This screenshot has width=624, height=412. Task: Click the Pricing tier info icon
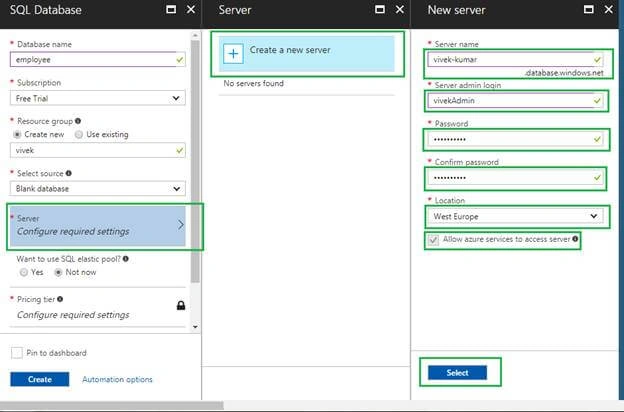60,299
